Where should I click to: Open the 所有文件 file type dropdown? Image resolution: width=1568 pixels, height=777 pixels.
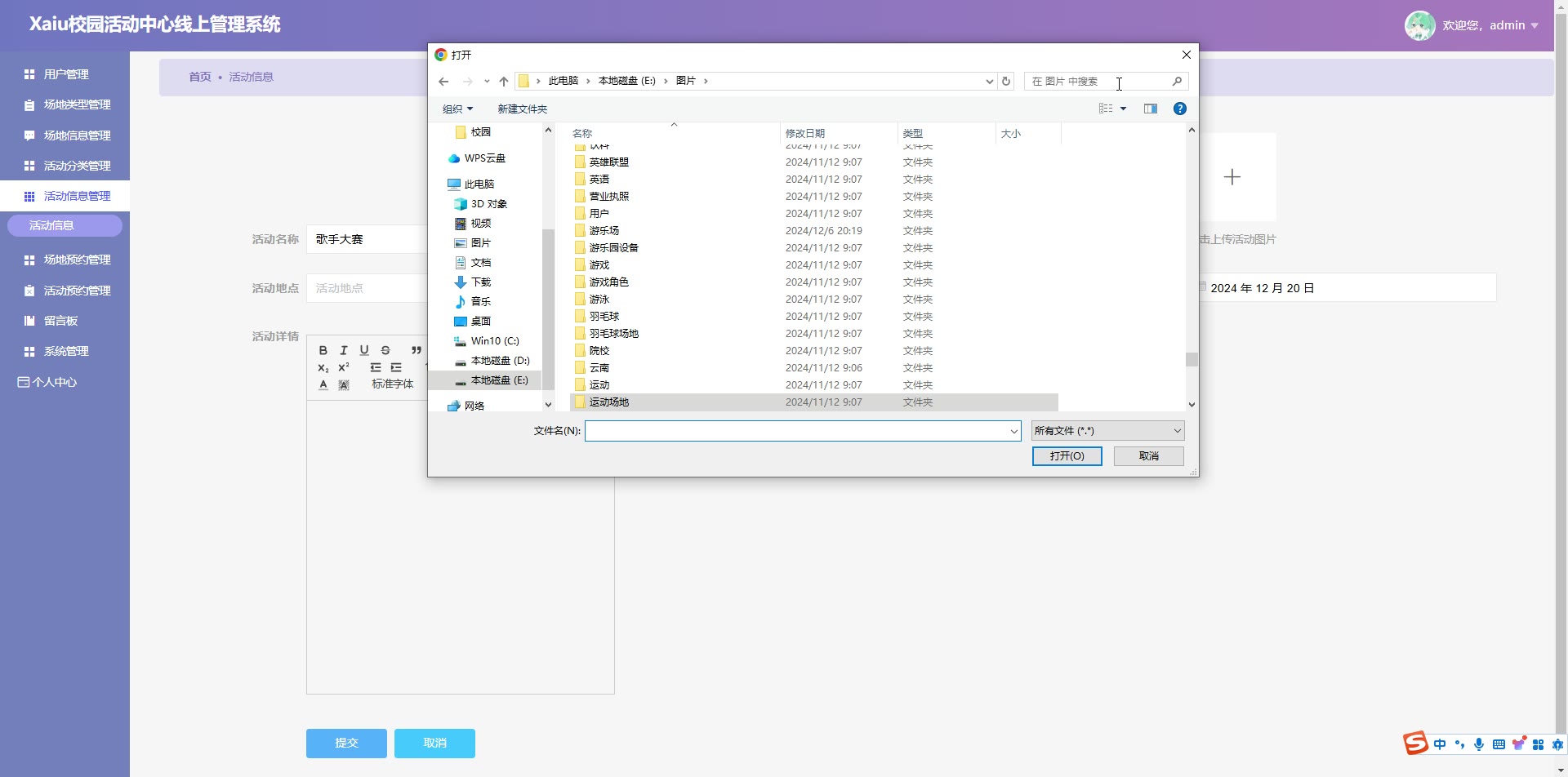1107,431
